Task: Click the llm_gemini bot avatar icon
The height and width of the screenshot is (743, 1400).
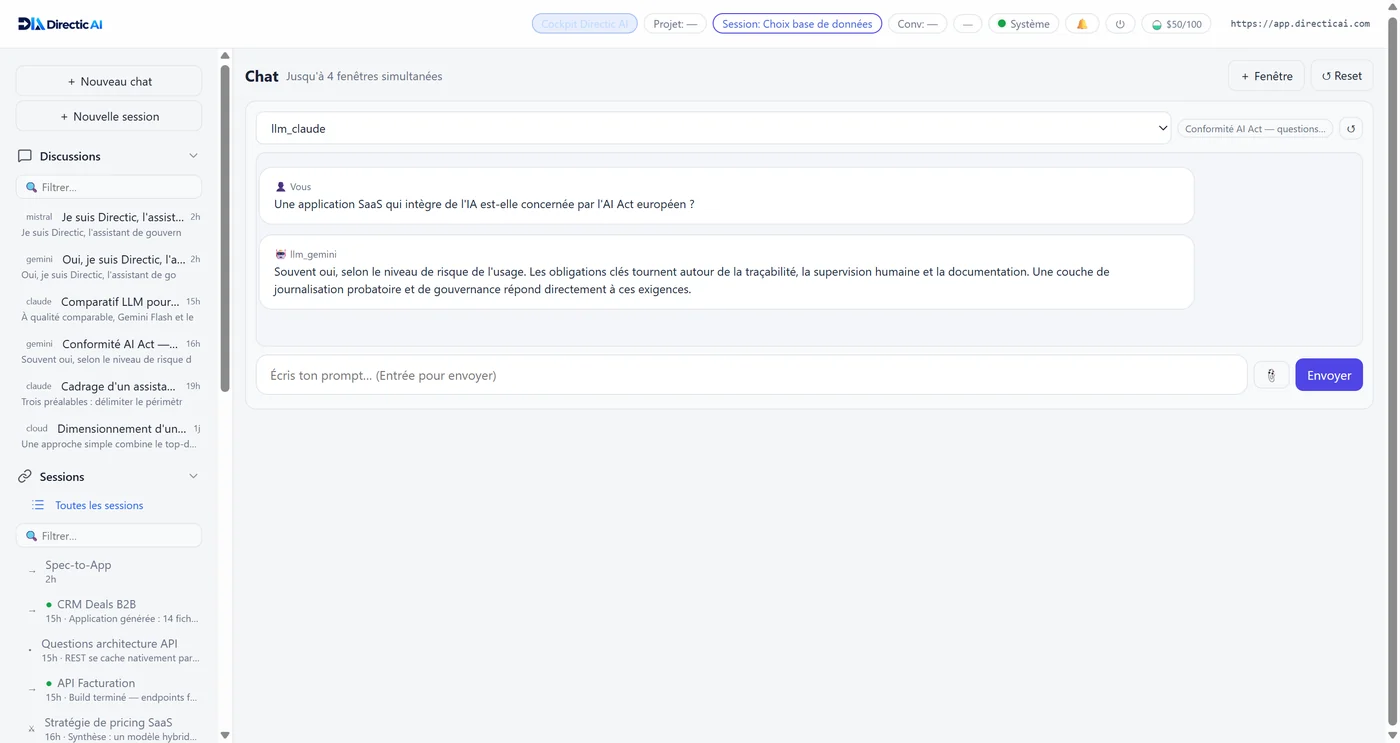Action: [281, 254]
